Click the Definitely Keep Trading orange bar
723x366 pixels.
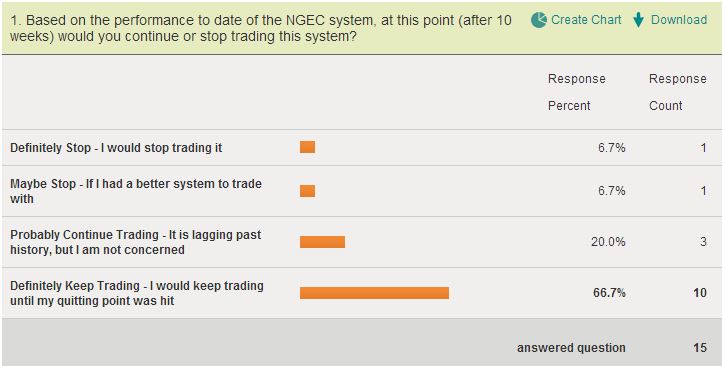point(374,293)
